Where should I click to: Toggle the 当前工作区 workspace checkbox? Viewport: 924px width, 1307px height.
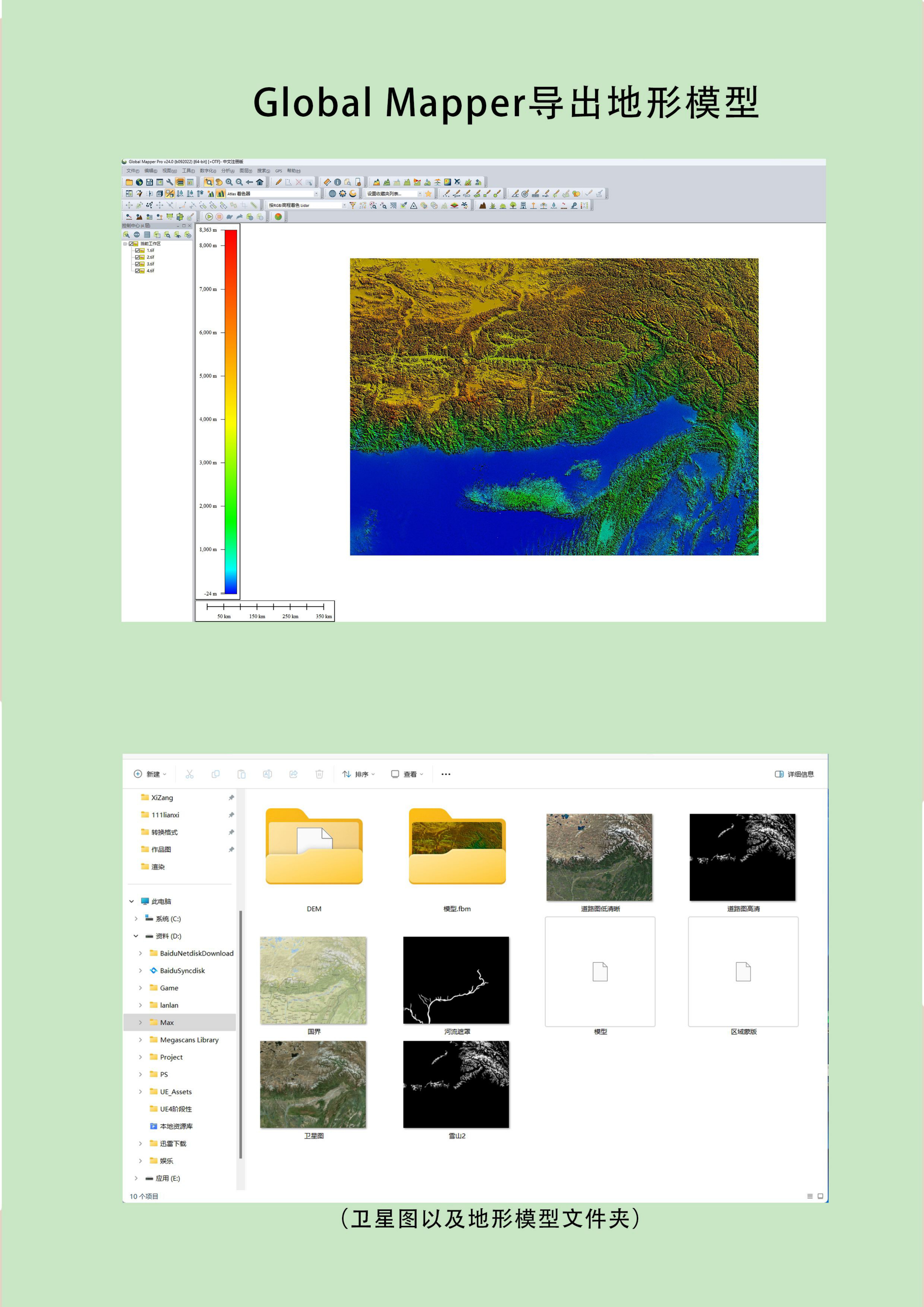pos(131,244)
